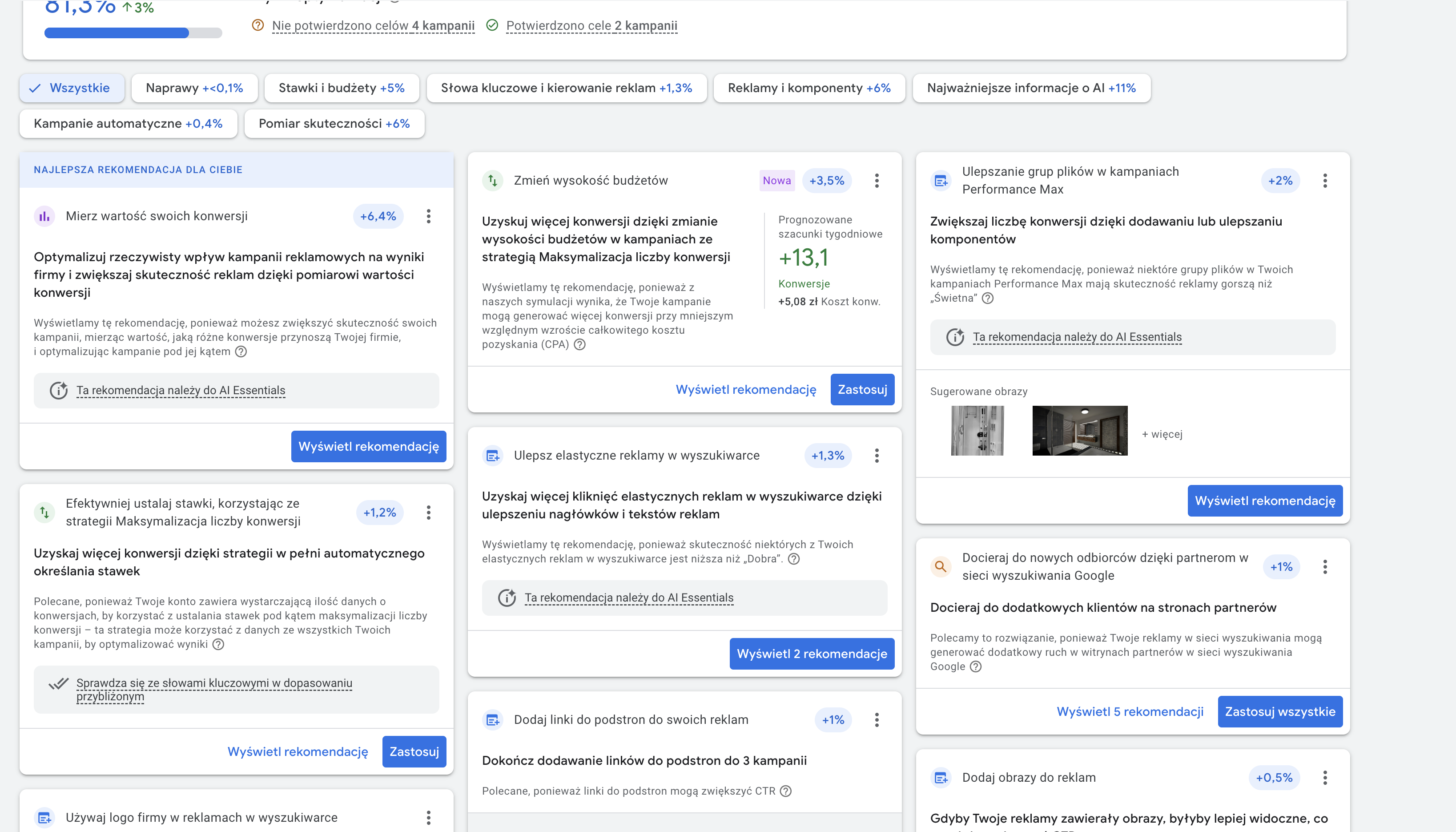Open three-dot menu on Zmień wysokość budżetów card
1456x832 pixels.
(877, 181)
